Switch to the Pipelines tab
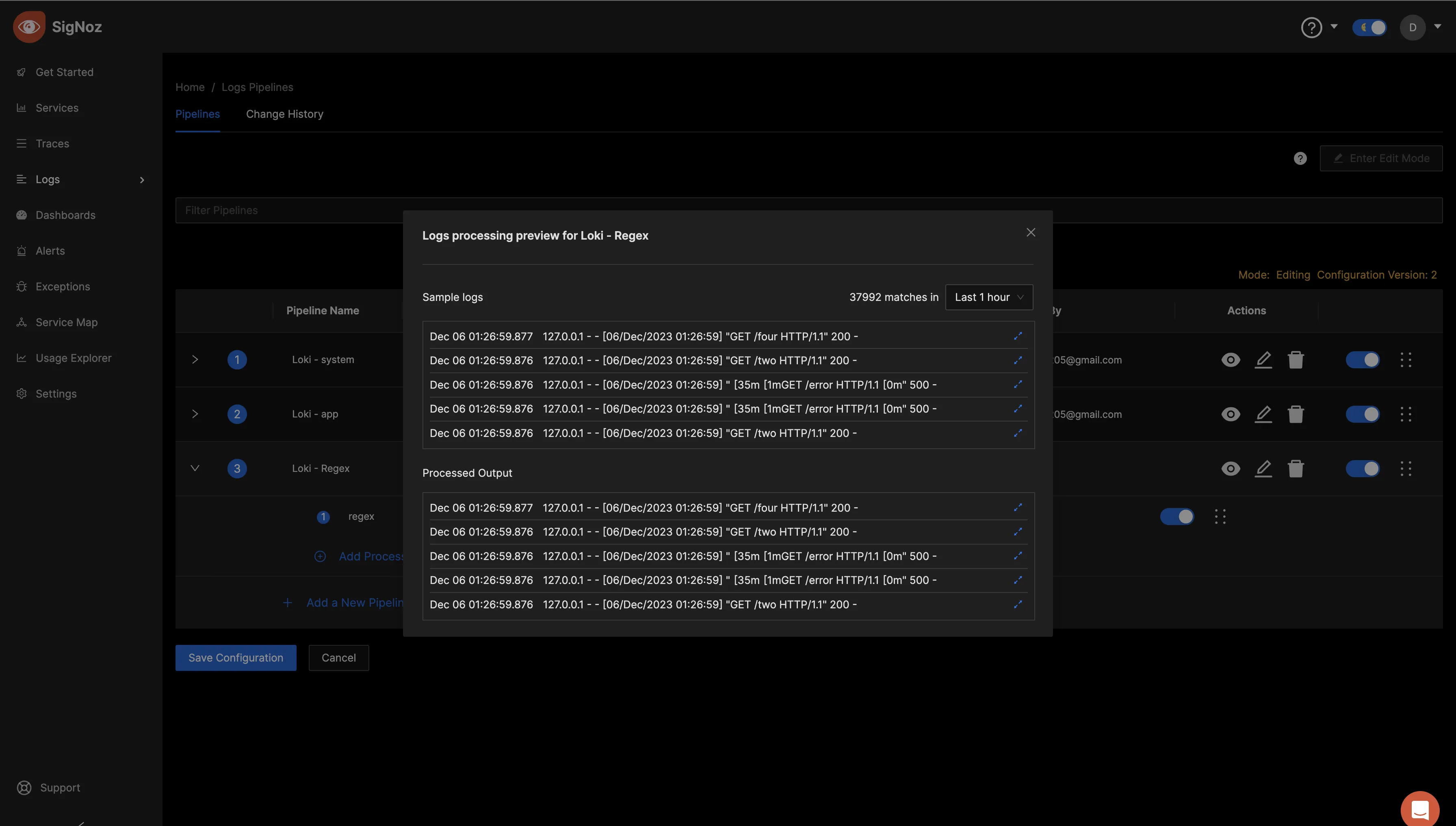This screenshot has height=826, width=1456. click(197, 114)
